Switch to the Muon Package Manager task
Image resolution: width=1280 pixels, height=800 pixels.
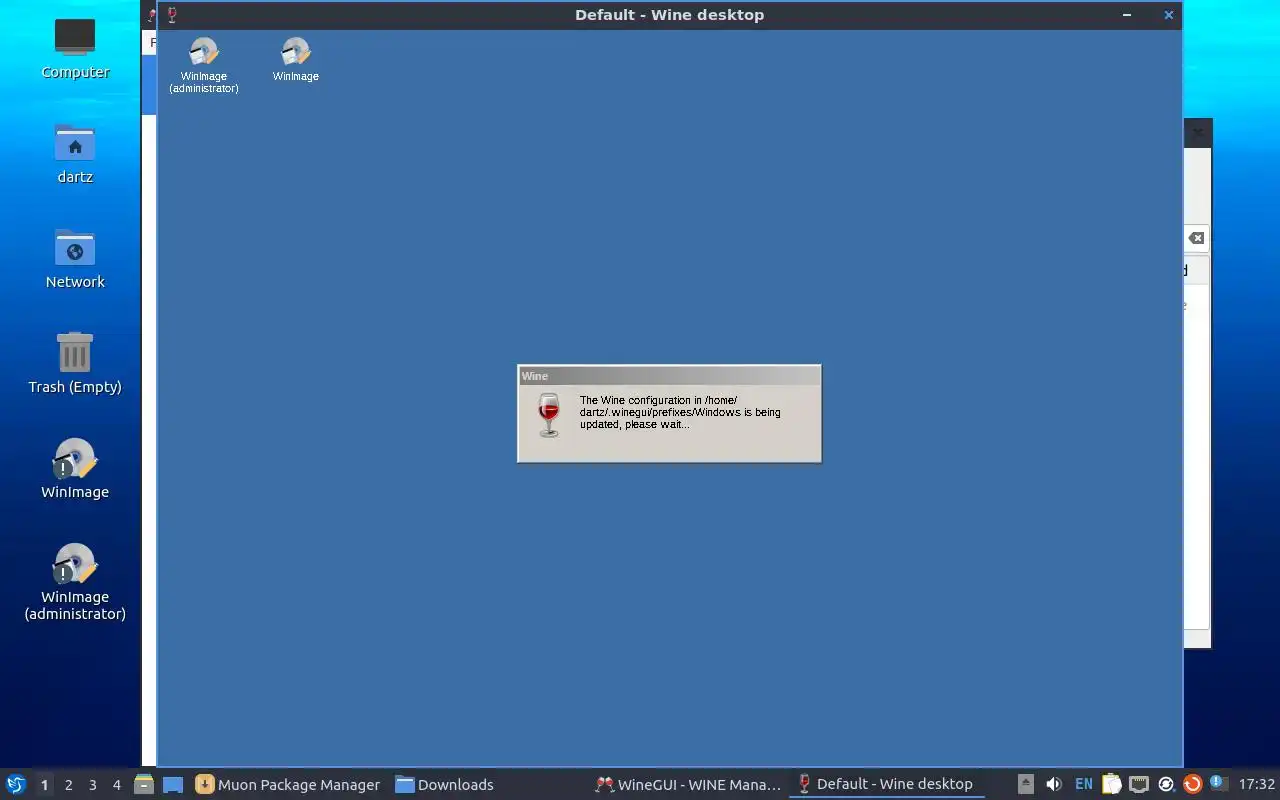pyautogui.click(x=288, y=785)
